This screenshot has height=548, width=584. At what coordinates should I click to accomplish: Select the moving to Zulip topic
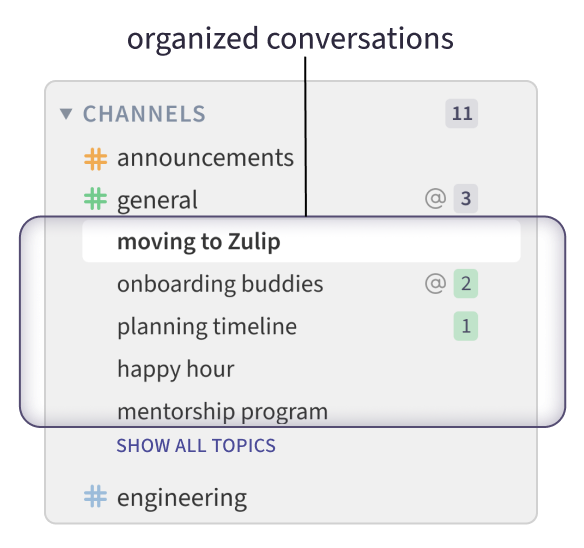tap(301, 241)
